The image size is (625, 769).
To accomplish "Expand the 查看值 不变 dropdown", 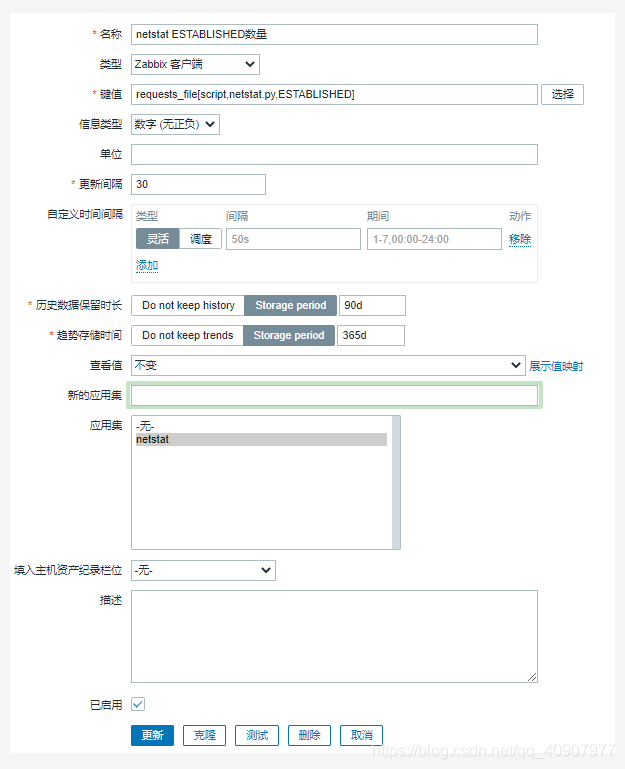I will 328,365.
